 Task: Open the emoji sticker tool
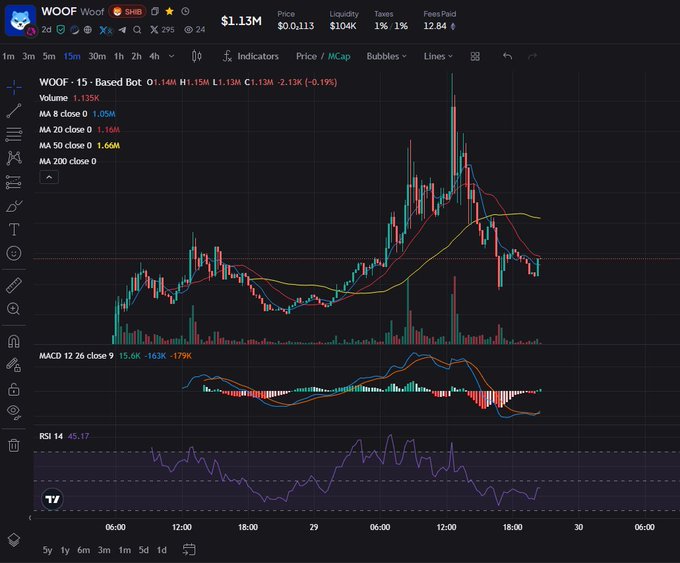click(14, 253)
